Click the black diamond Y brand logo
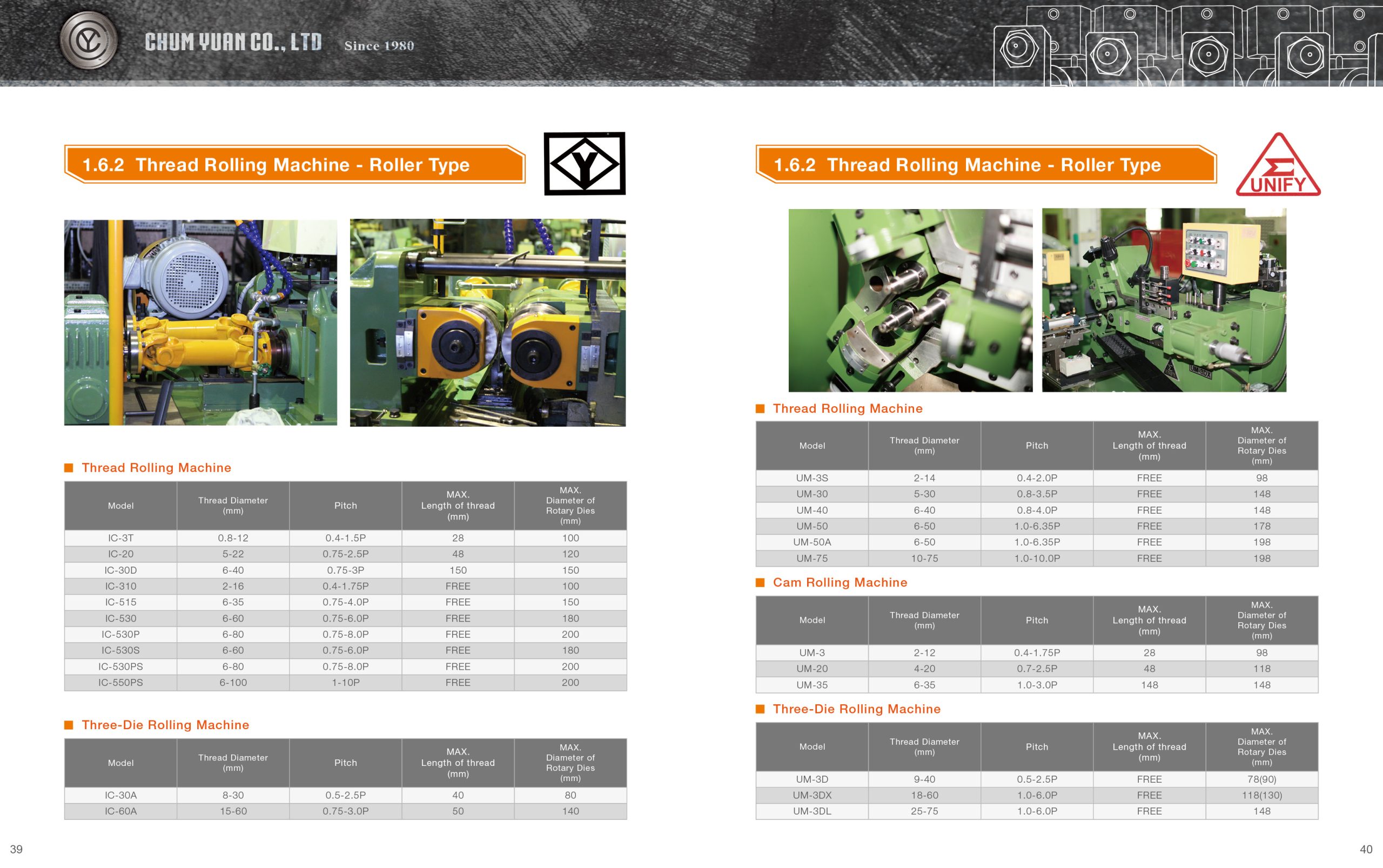 pos(585,164)
